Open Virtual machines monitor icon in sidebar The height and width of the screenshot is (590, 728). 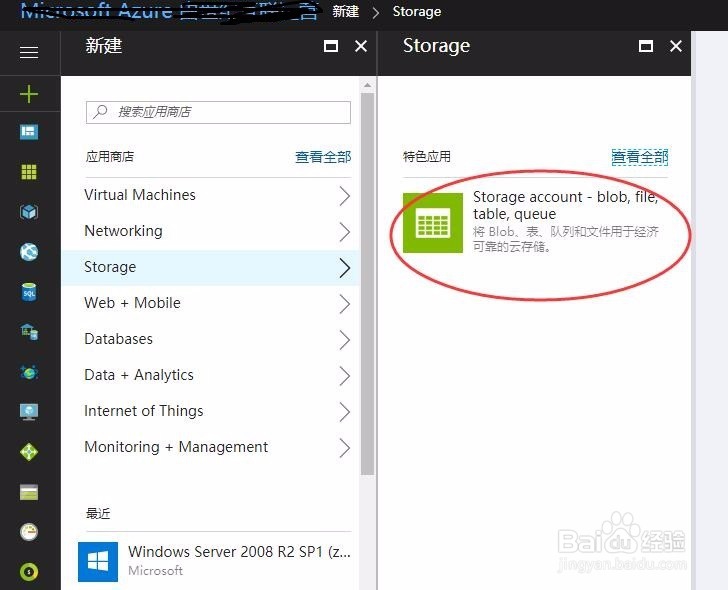[x=29, y=412]
